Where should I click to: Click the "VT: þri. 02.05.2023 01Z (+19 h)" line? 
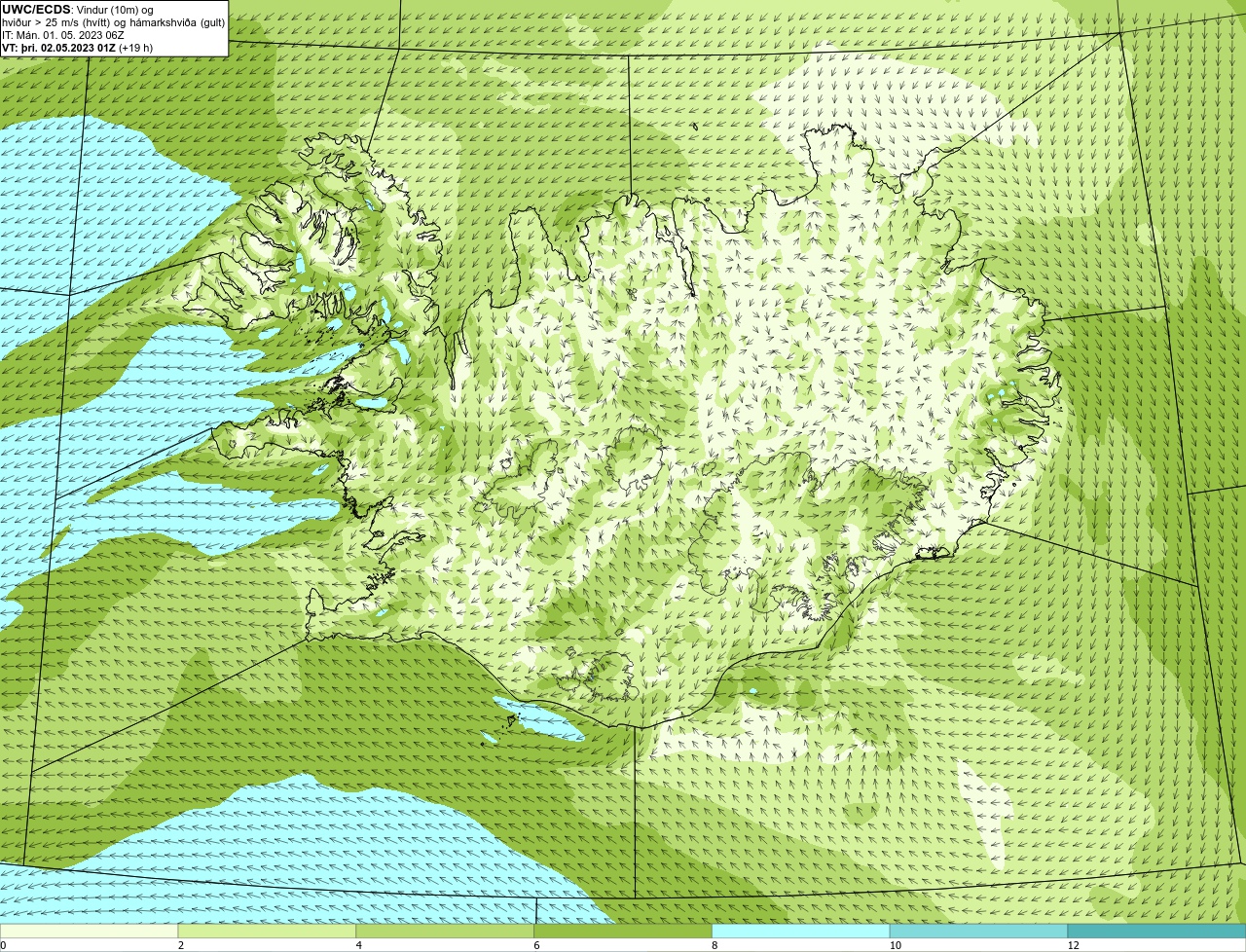[78, 47]
